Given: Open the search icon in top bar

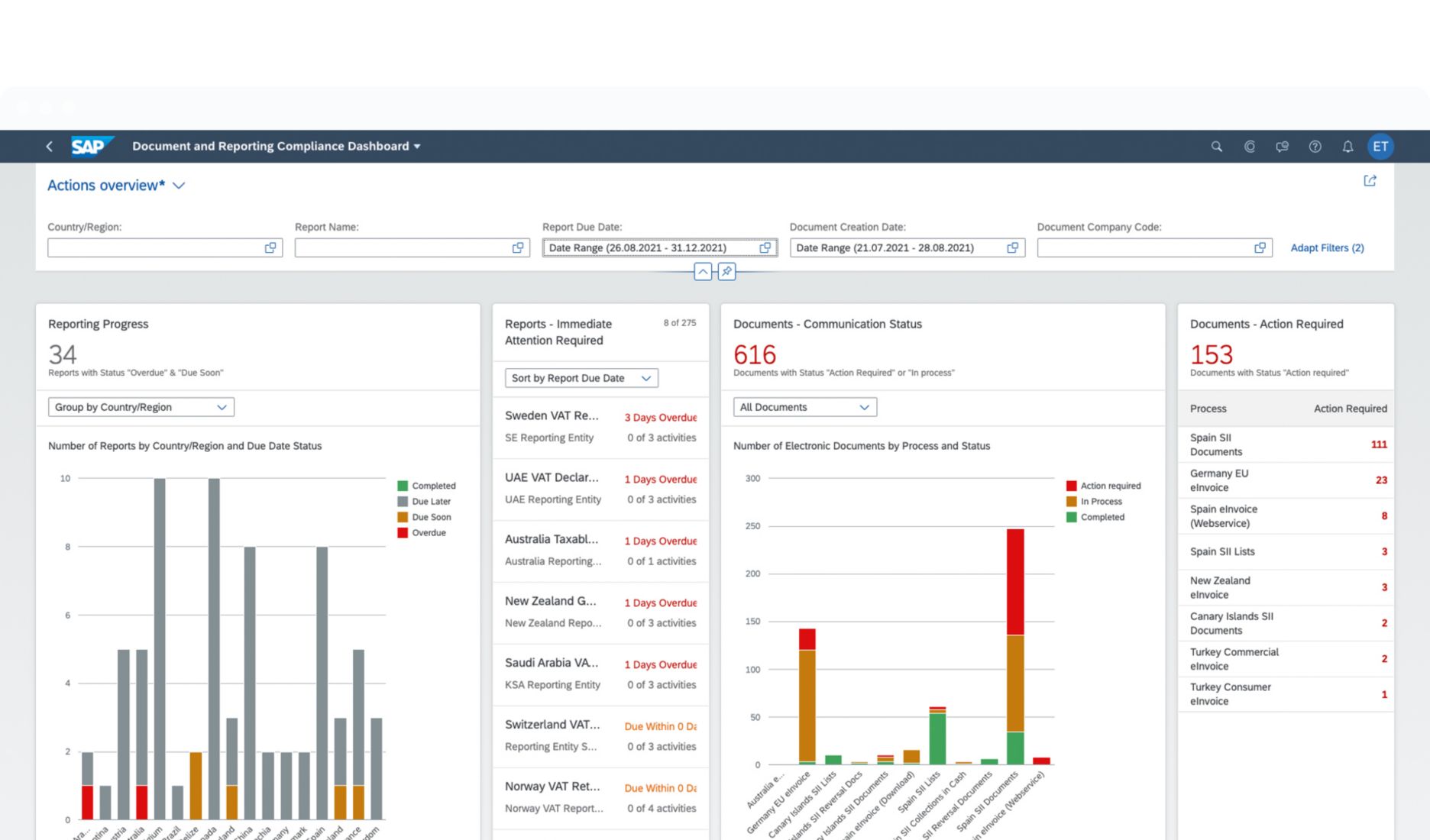Looking at the screenshot, I should (x=1216, y=147).
